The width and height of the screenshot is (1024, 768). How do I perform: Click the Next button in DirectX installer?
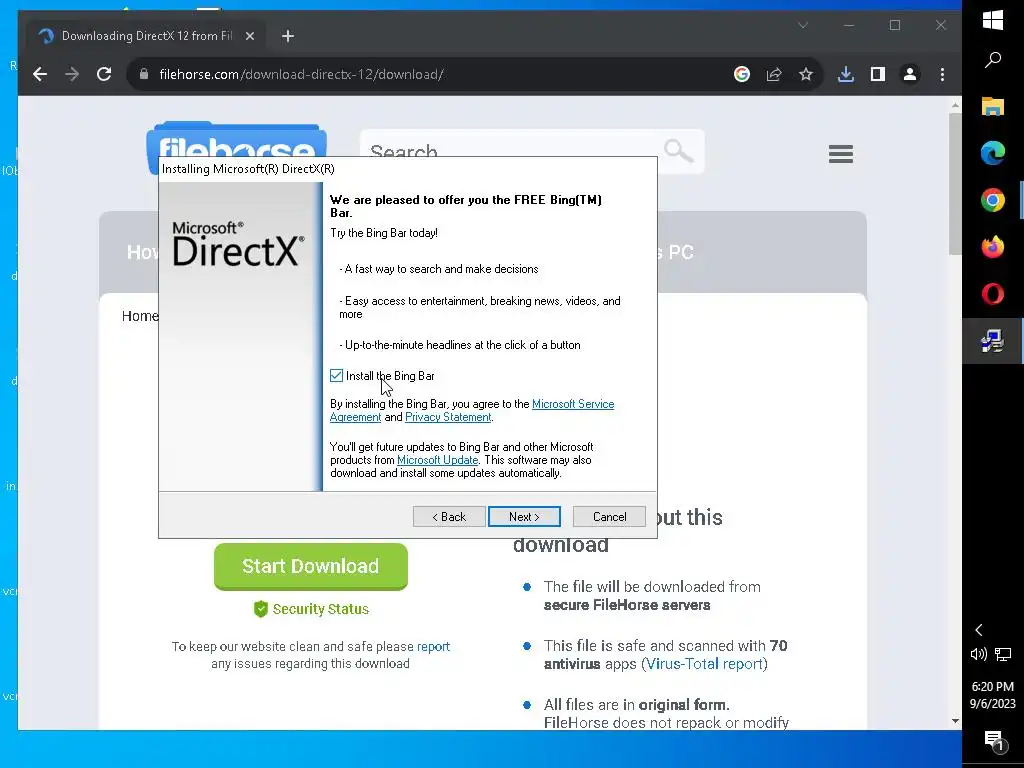click(x=524, y=517)
